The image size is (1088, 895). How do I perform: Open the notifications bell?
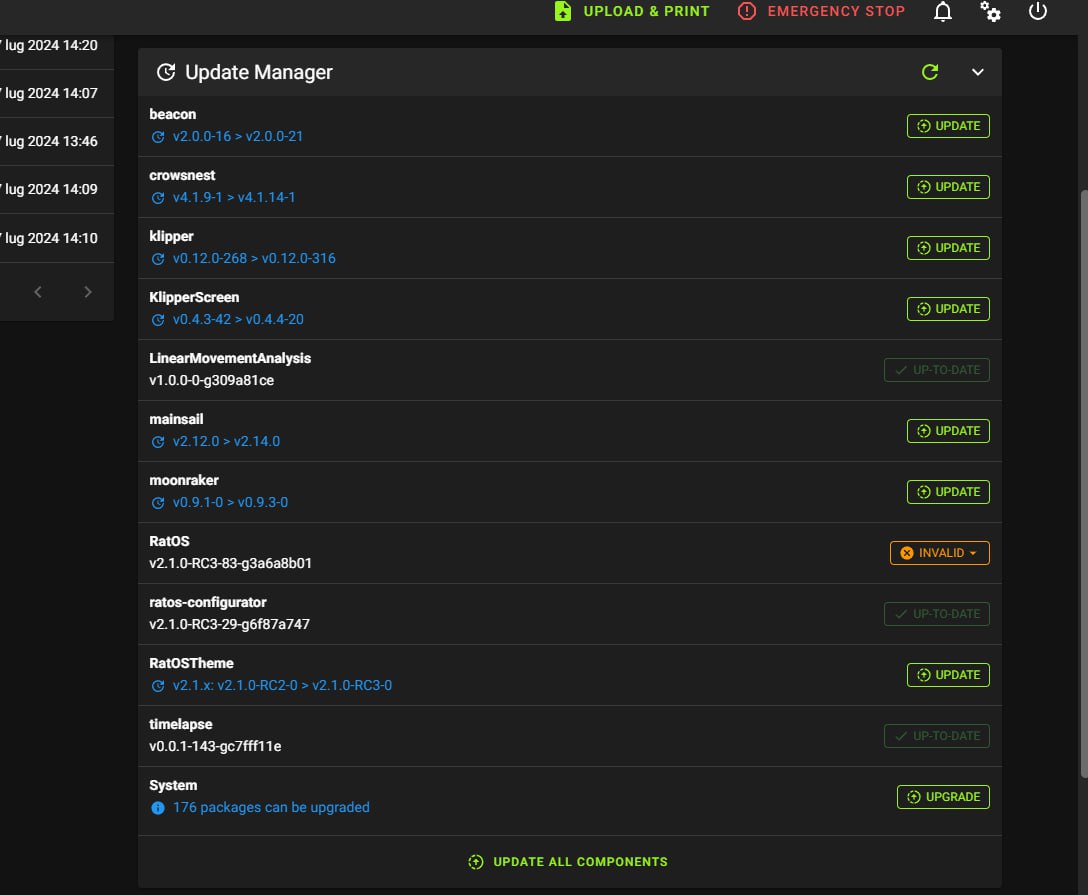click(942, 11)
